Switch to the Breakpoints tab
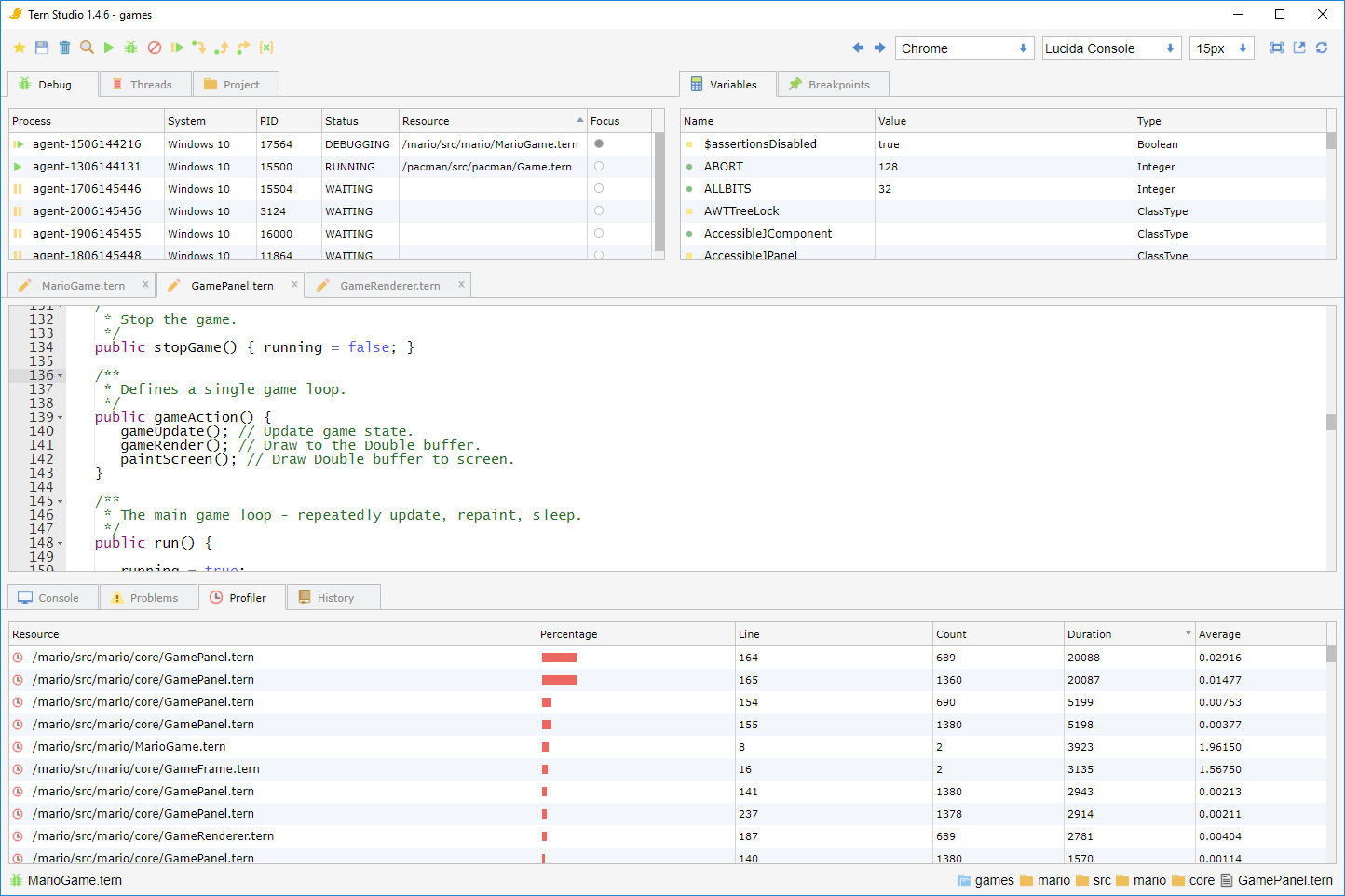This screenshot has width=1345, height=896. point(833,85)
